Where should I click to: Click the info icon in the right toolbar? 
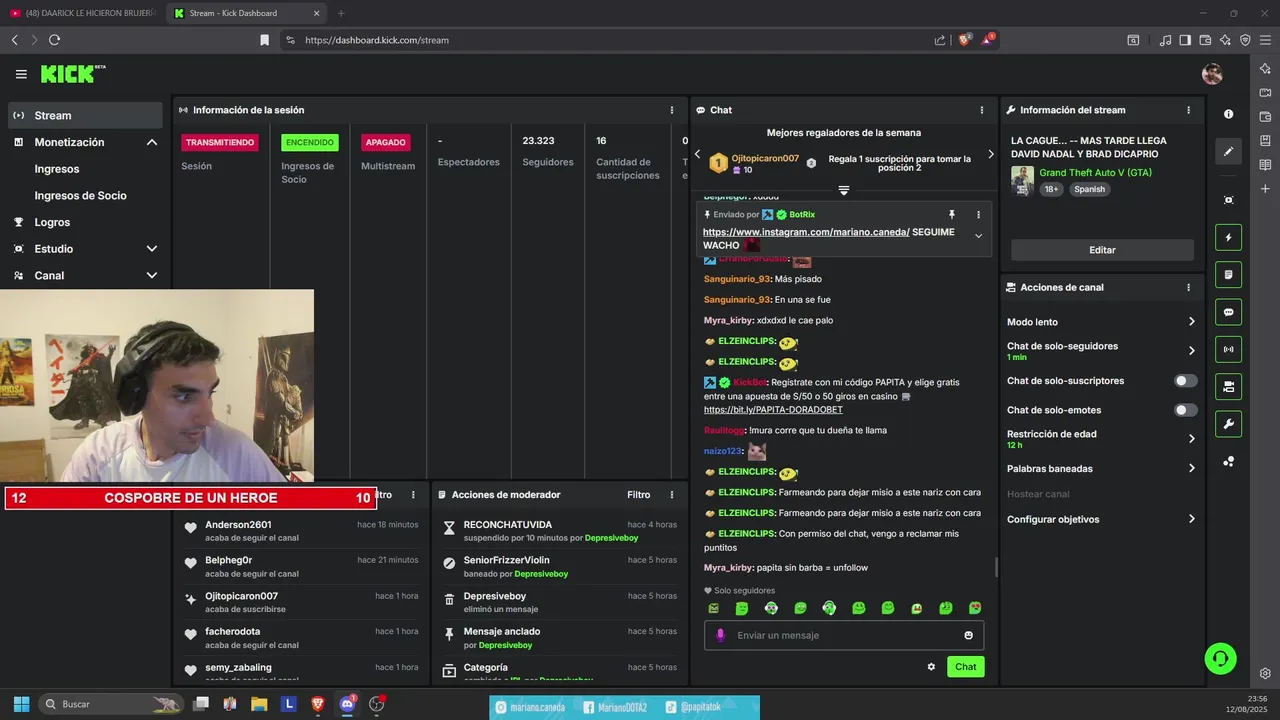pyautogui.click(x=1228, y=114)
